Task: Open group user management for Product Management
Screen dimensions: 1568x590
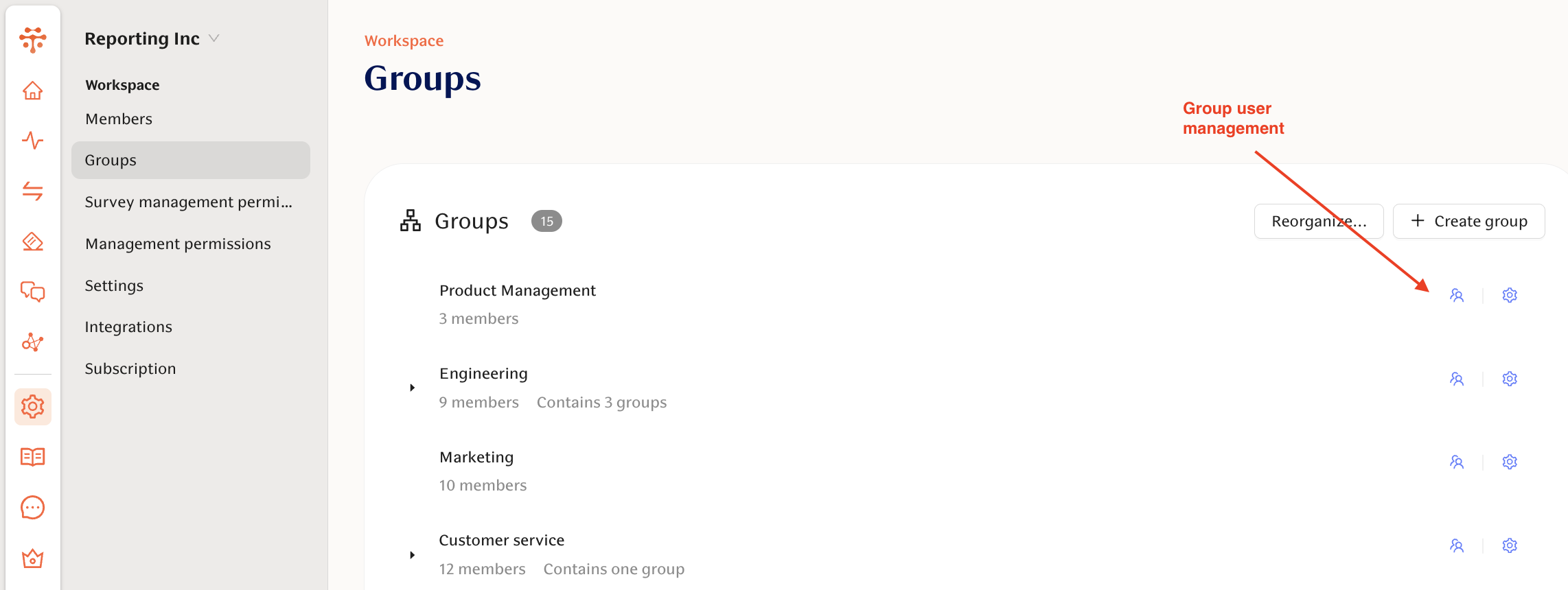Action: pos(1457,295)
